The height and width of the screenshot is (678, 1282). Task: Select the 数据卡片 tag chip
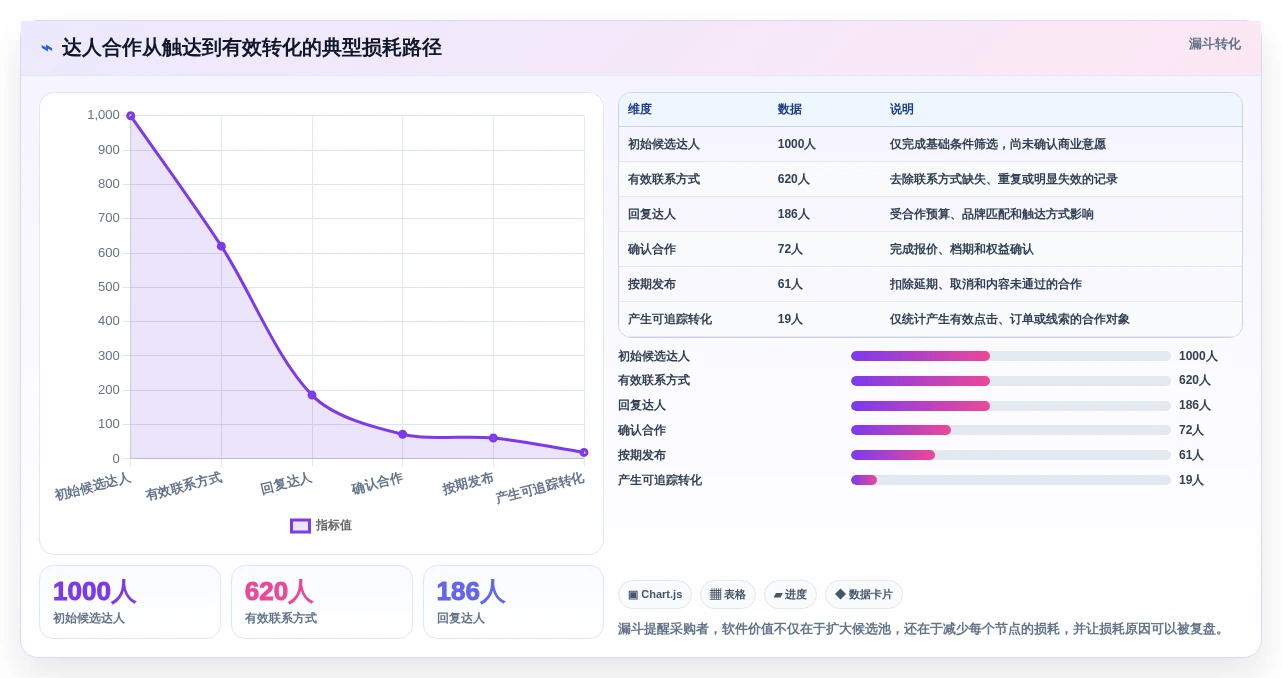coord(864,594)
